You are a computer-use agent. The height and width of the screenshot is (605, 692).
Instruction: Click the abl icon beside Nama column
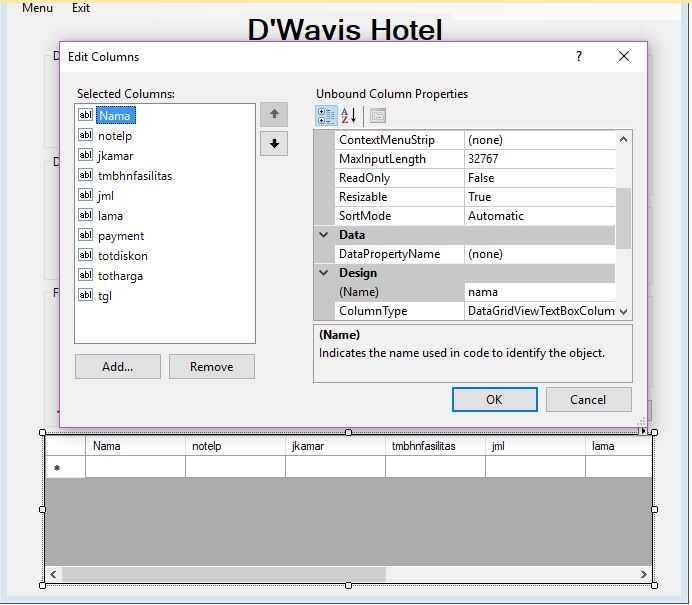[x=85, y=115]
